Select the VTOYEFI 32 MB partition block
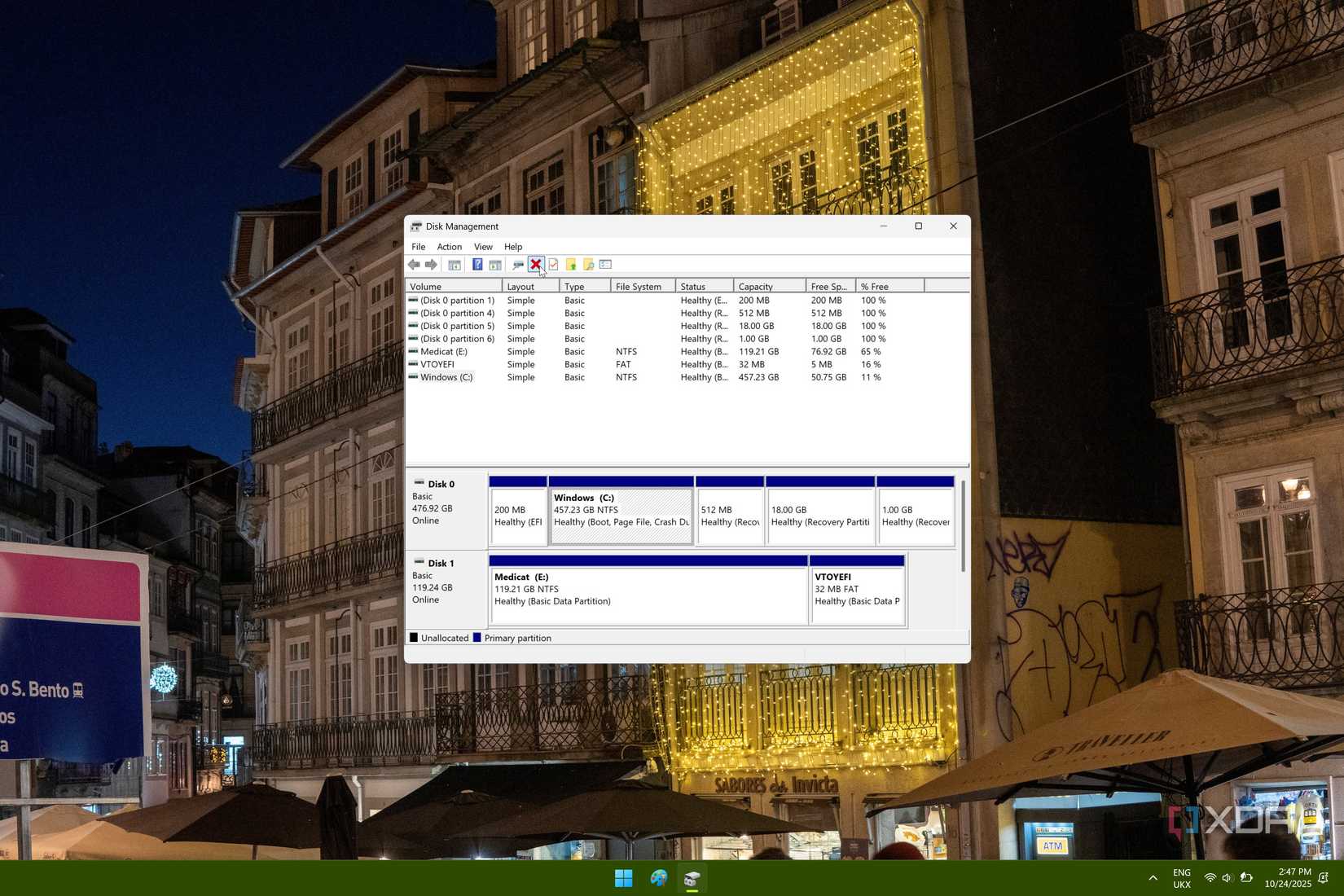The width and height of the screenshot is (1344, 896). (x=858, y=590)
